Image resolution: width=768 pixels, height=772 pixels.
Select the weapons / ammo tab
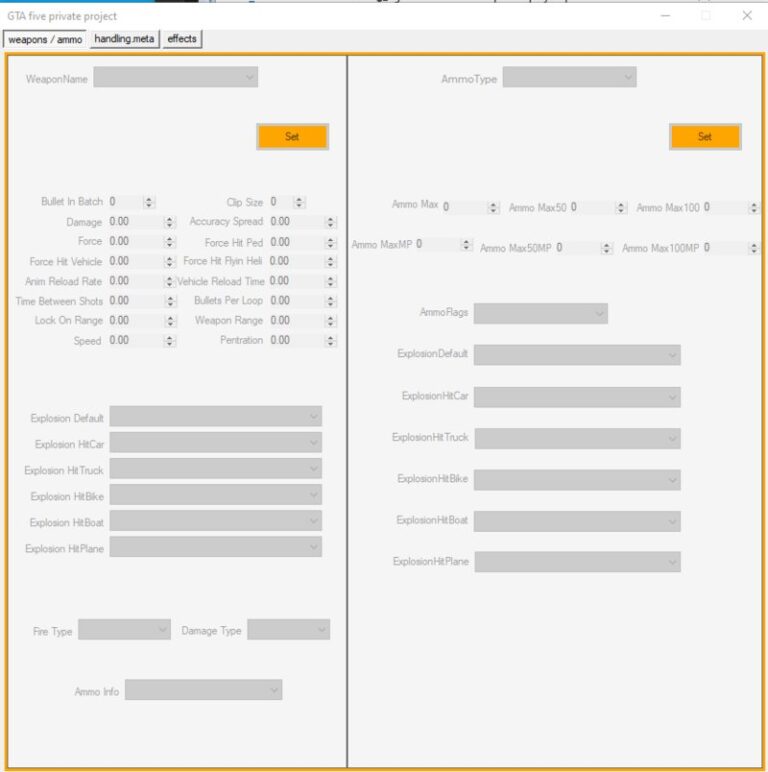click(x=45, y=39)
